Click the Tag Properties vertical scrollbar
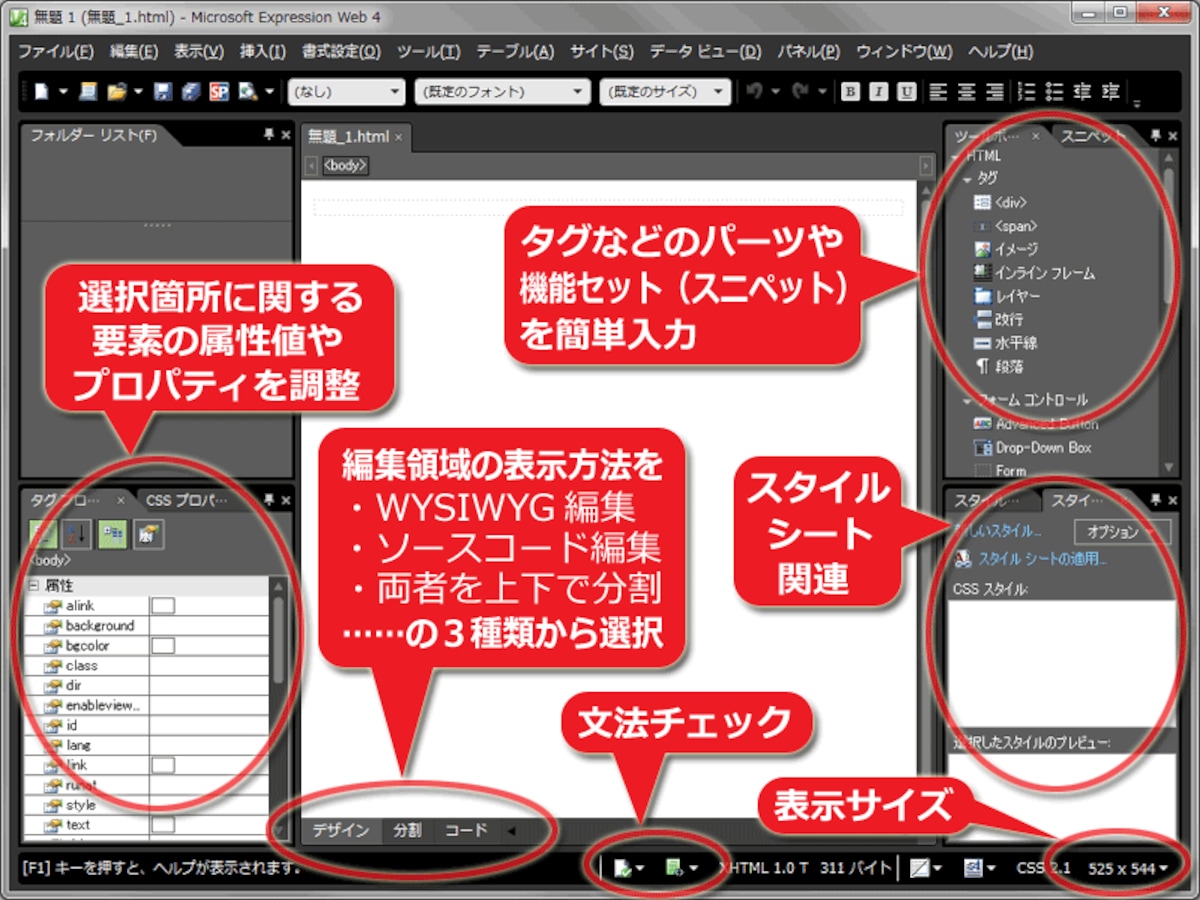 point(278,706)
